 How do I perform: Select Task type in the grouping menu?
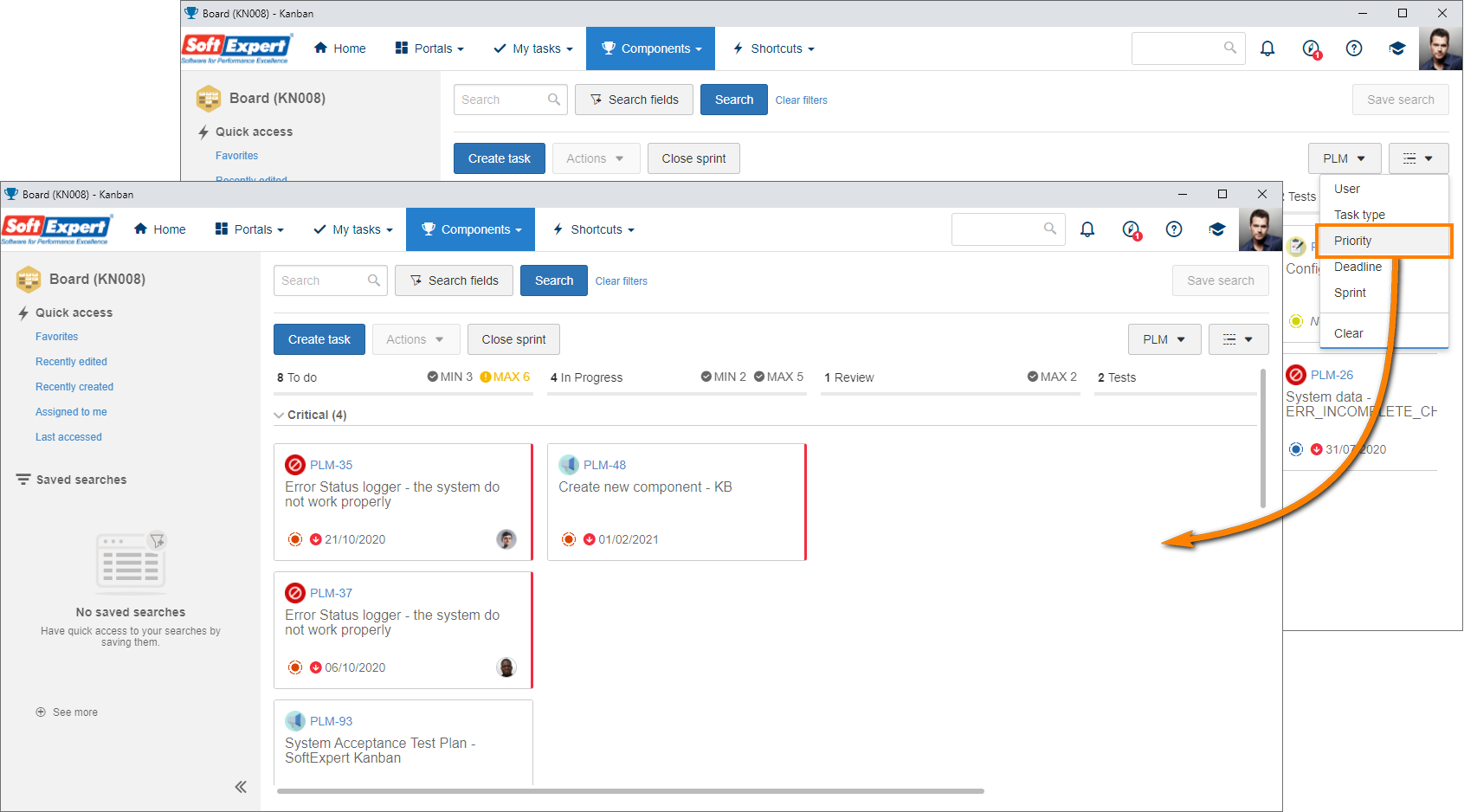coord(1383,215)
